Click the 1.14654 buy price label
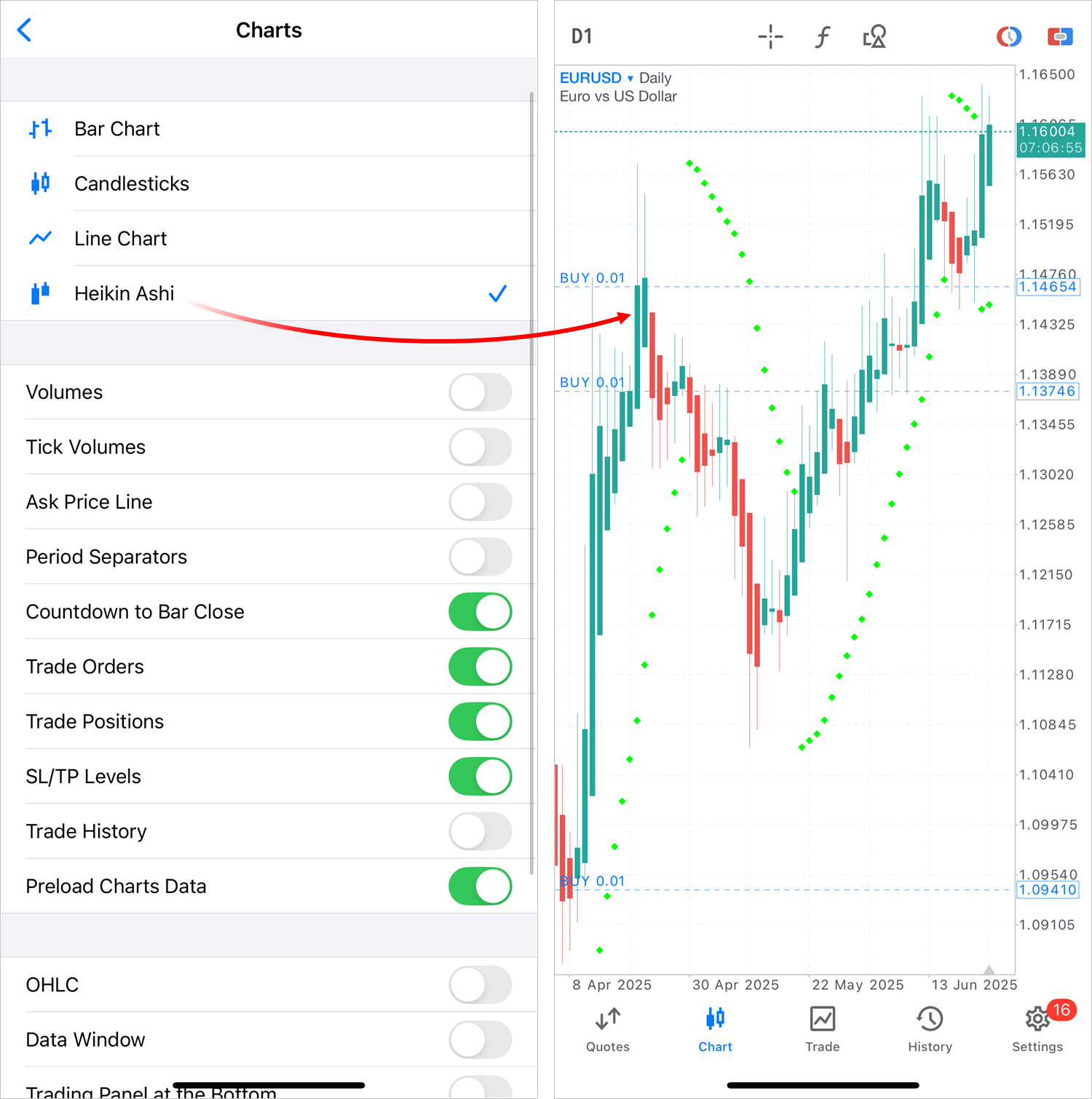This screenshot has width=1092, height=1099. coord(1048,287)
